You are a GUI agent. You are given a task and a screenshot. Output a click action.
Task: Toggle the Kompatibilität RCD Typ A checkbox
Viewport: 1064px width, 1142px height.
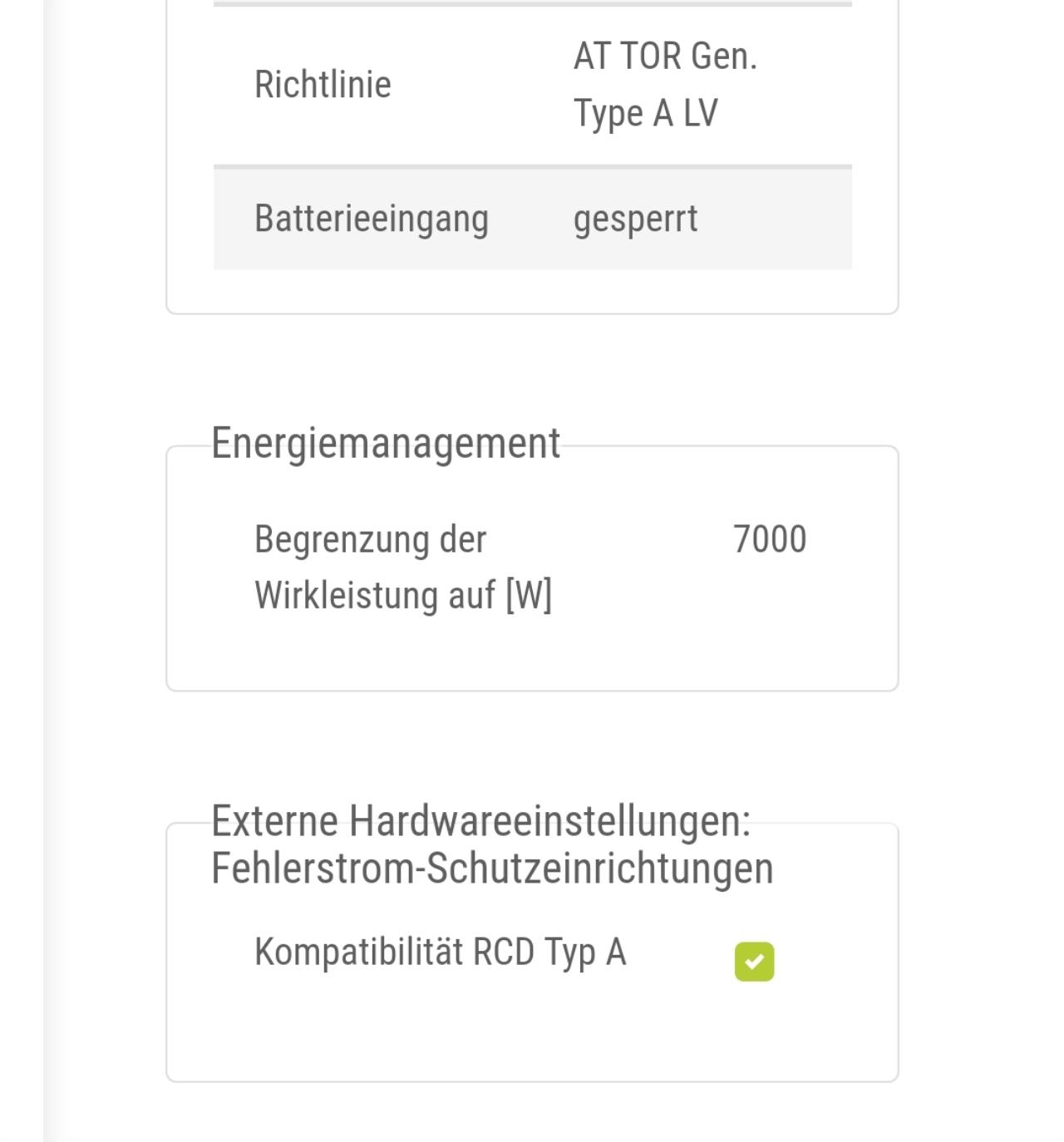click(754, 962)
